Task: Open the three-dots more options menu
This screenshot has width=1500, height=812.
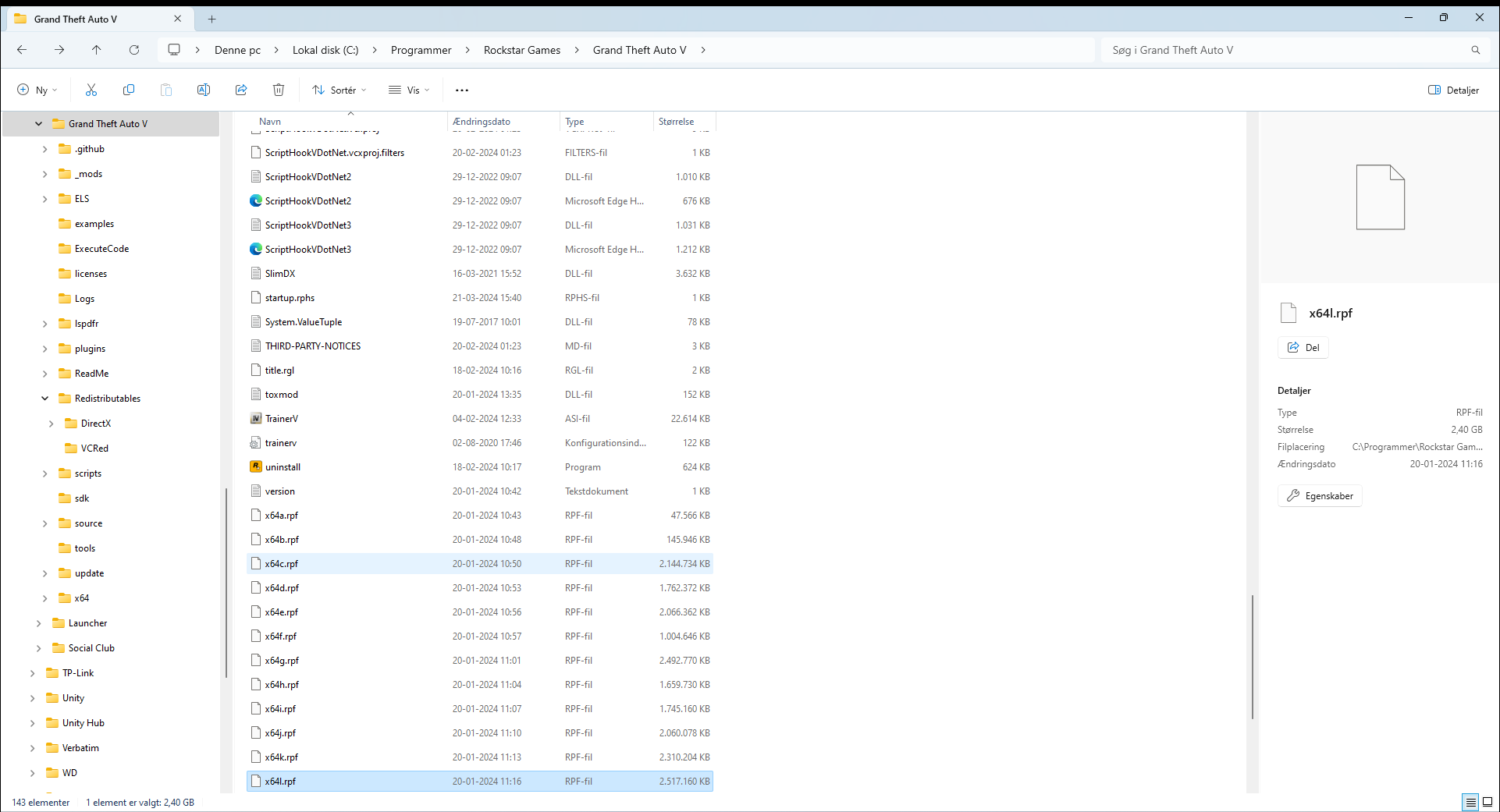Action: 462,90
